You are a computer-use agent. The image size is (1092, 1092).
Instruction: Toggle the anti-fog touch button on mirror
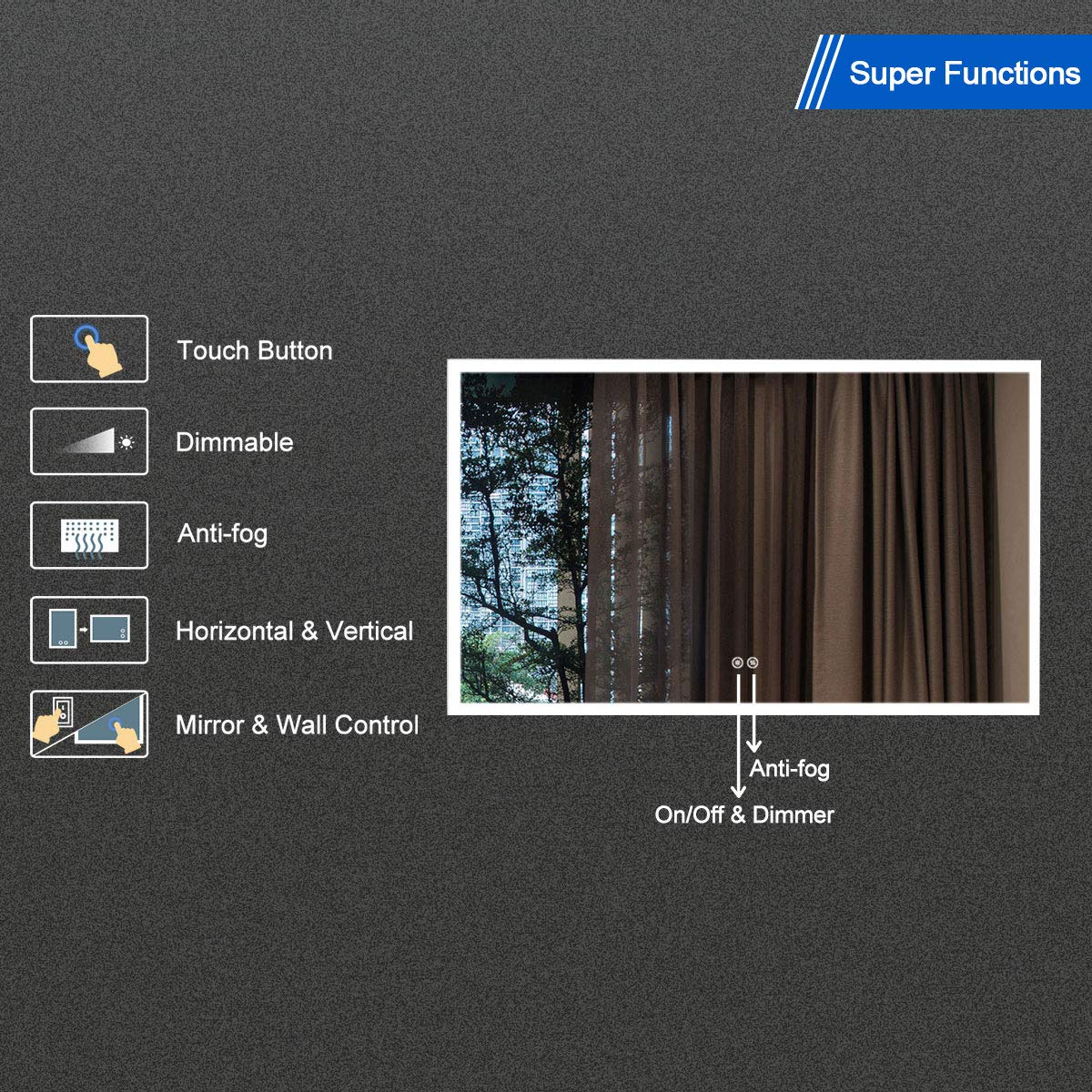[x=753, y=663]
